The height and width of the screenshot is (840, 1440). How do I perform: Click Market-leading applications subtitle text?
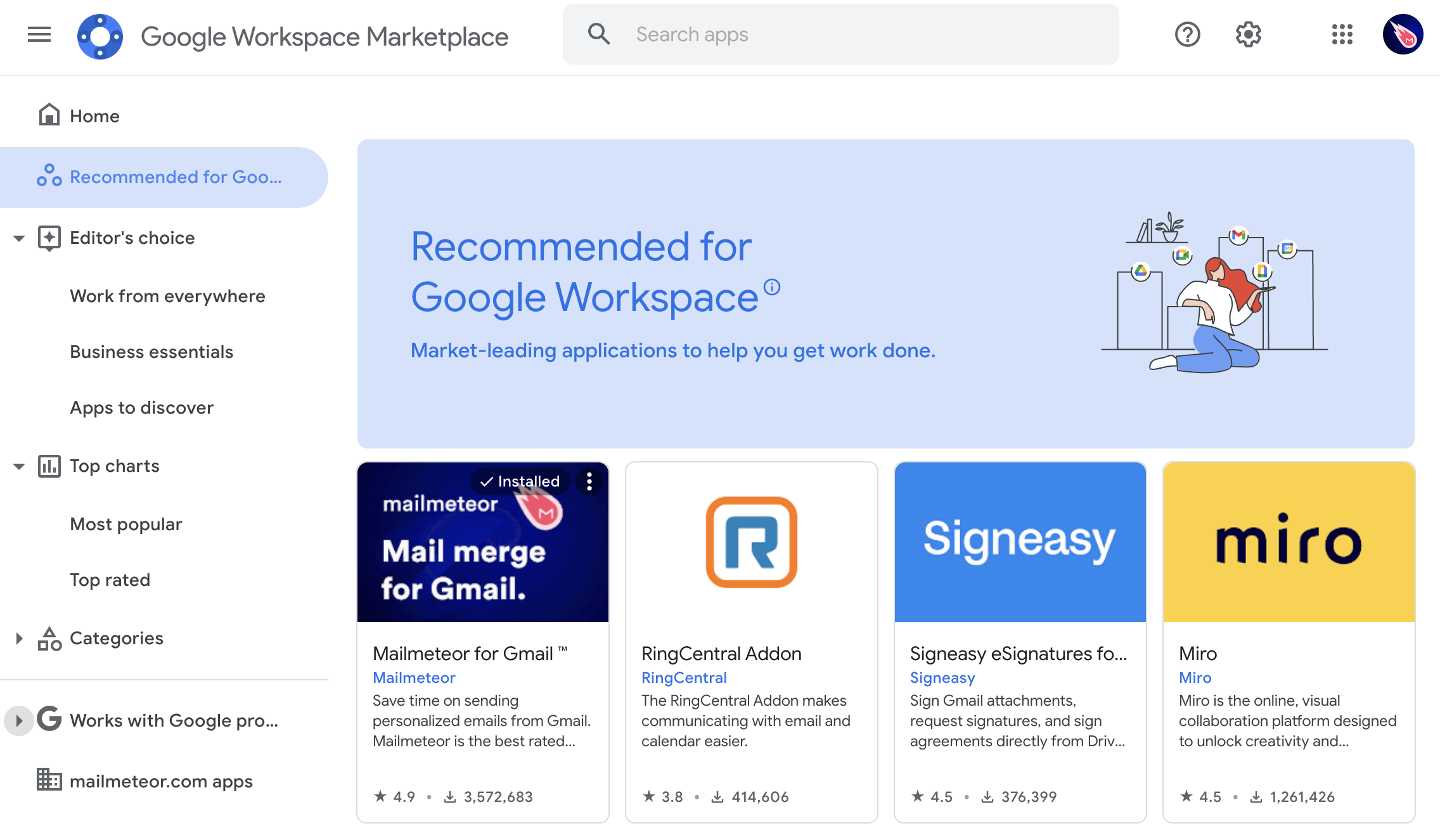(x=672, y=350)
